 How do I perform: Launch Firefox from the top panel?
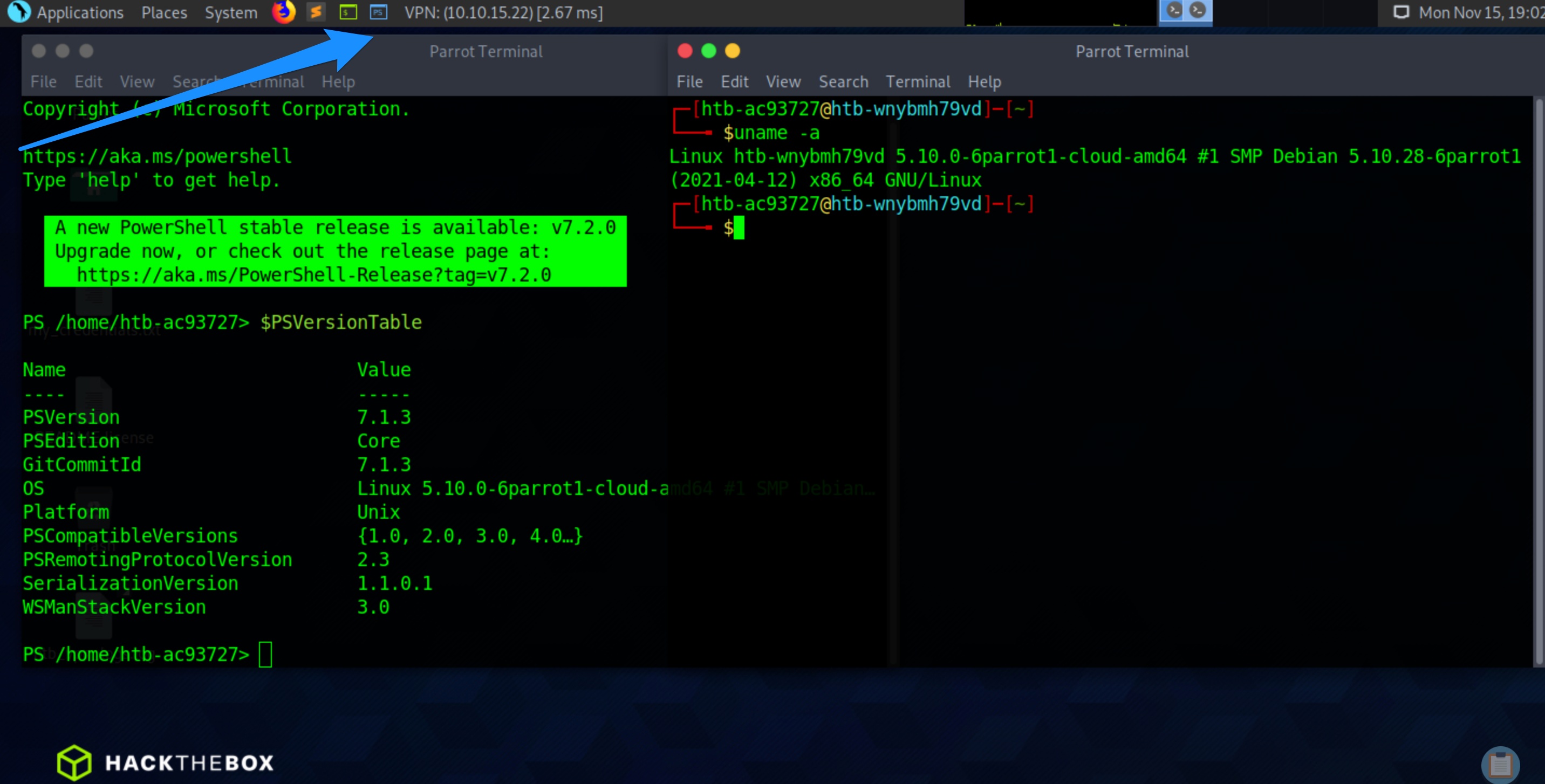284,12
